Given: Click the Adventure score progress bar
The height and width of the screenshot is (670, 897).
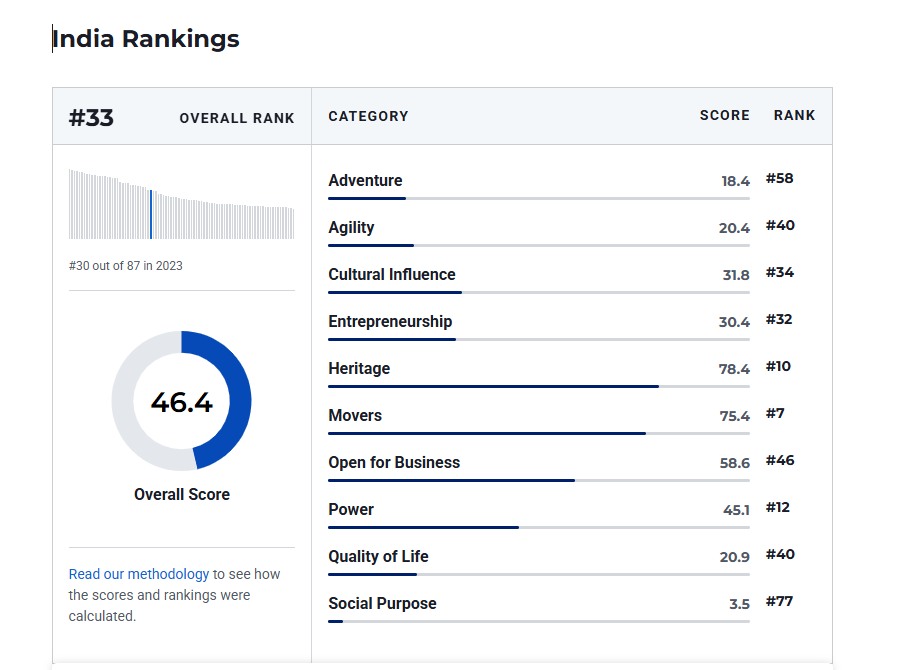Looking at the screenshot, I should [x=538, y=198].
